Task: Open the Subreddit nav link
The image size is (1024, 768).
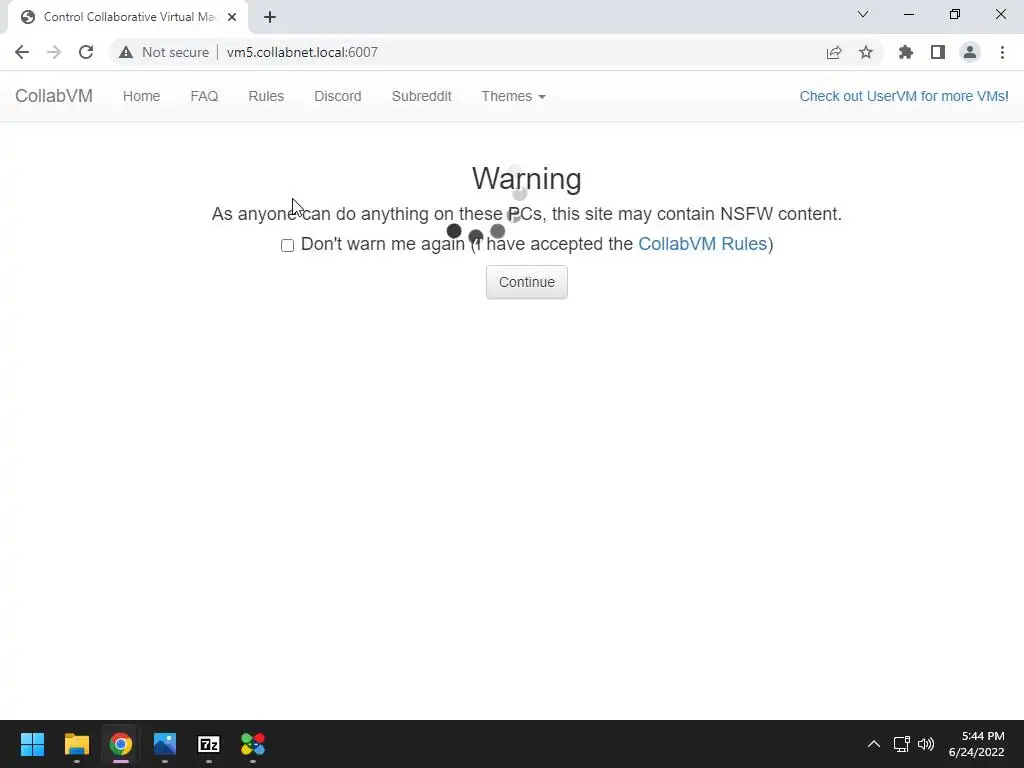Action: click(421, 96)
